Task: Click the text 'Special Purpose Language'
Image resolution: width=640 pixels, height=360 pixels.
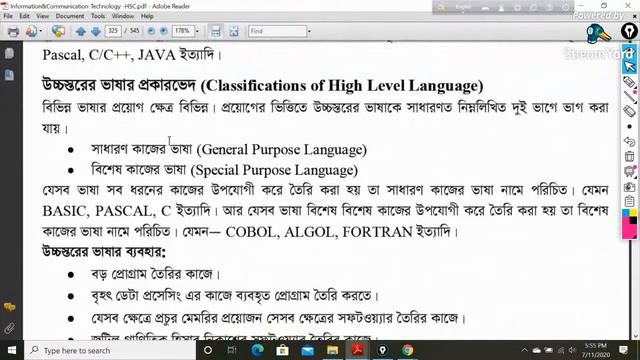Action: coord(274,170)
